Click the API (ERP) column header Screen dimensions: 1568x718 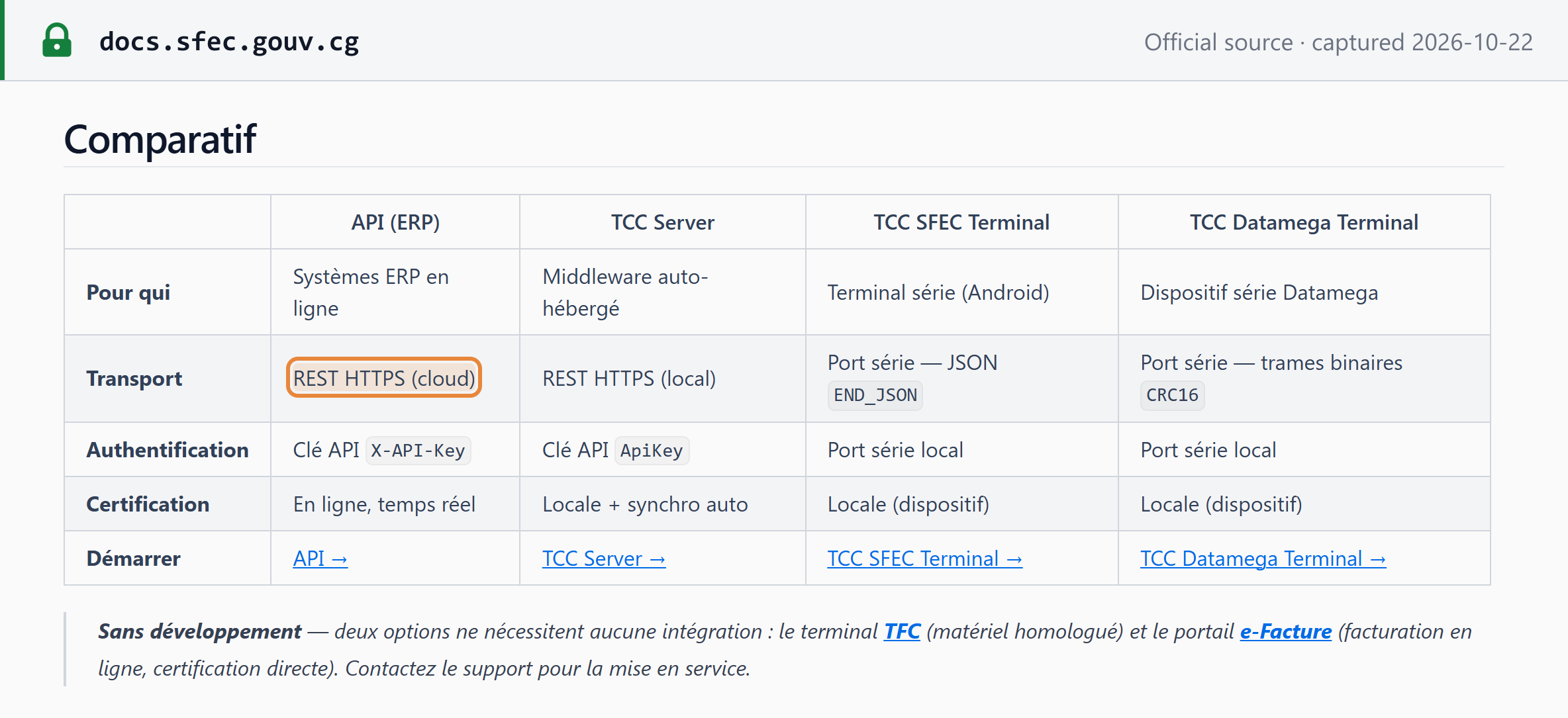[395, 222]
